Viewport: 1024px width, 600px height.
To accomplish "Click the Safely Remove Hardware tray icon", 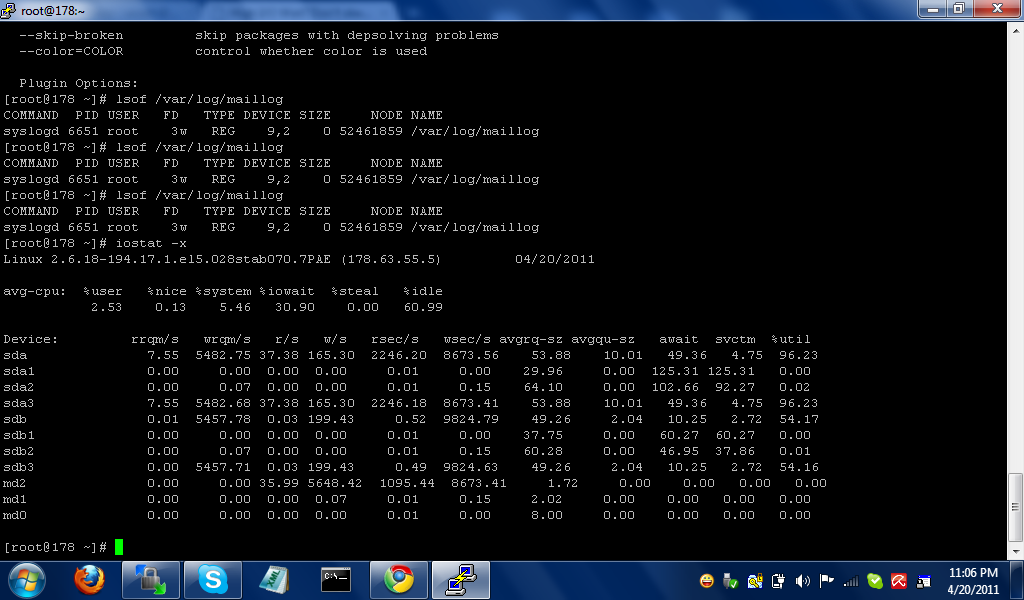I will [731, 580].
